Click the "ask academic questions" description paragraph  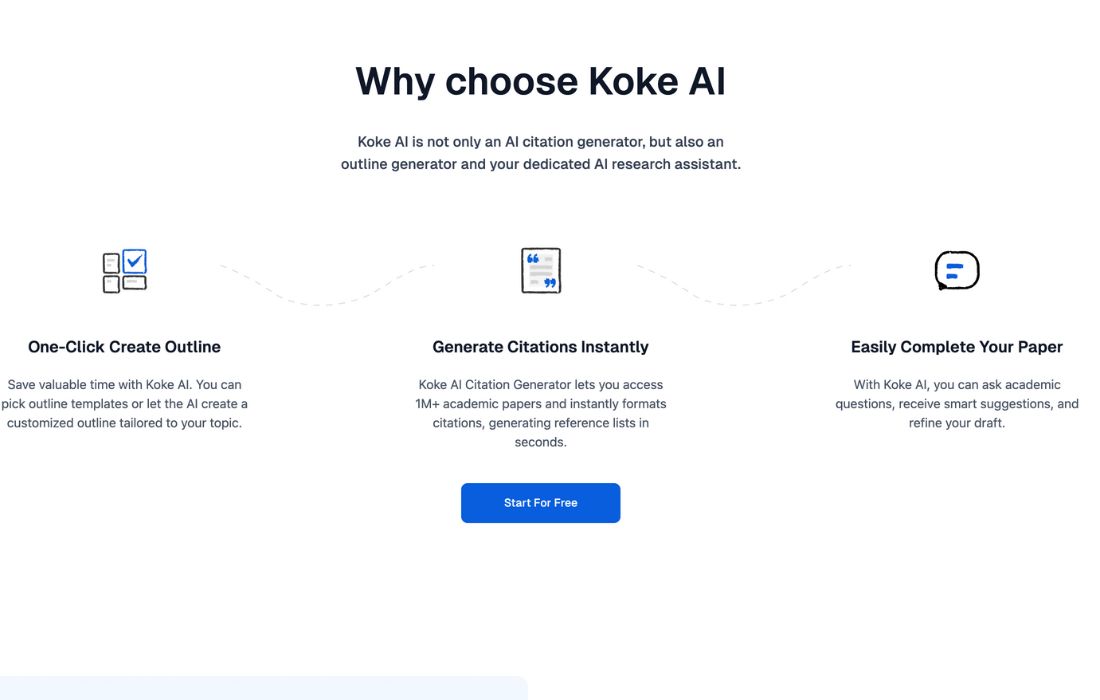point(956,403)
